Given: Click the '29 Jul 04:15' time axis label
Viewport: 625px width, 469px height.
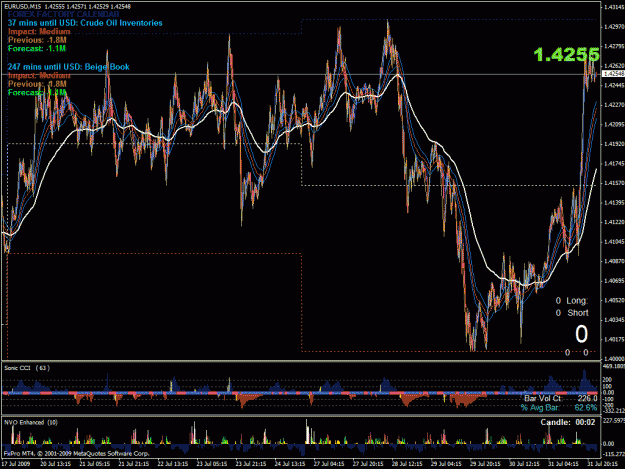Looking at the screenshot, I should coord(446,464).
